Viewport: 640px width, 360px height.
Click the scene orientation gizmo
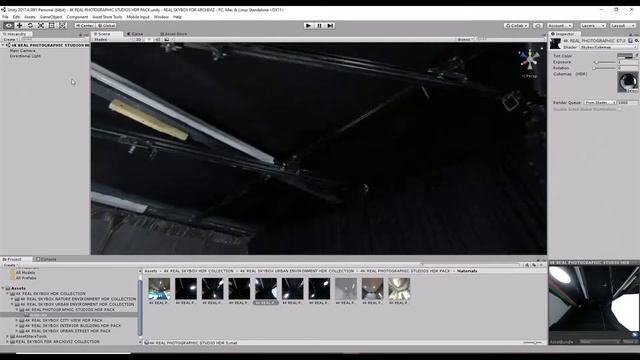click(530, 60)
